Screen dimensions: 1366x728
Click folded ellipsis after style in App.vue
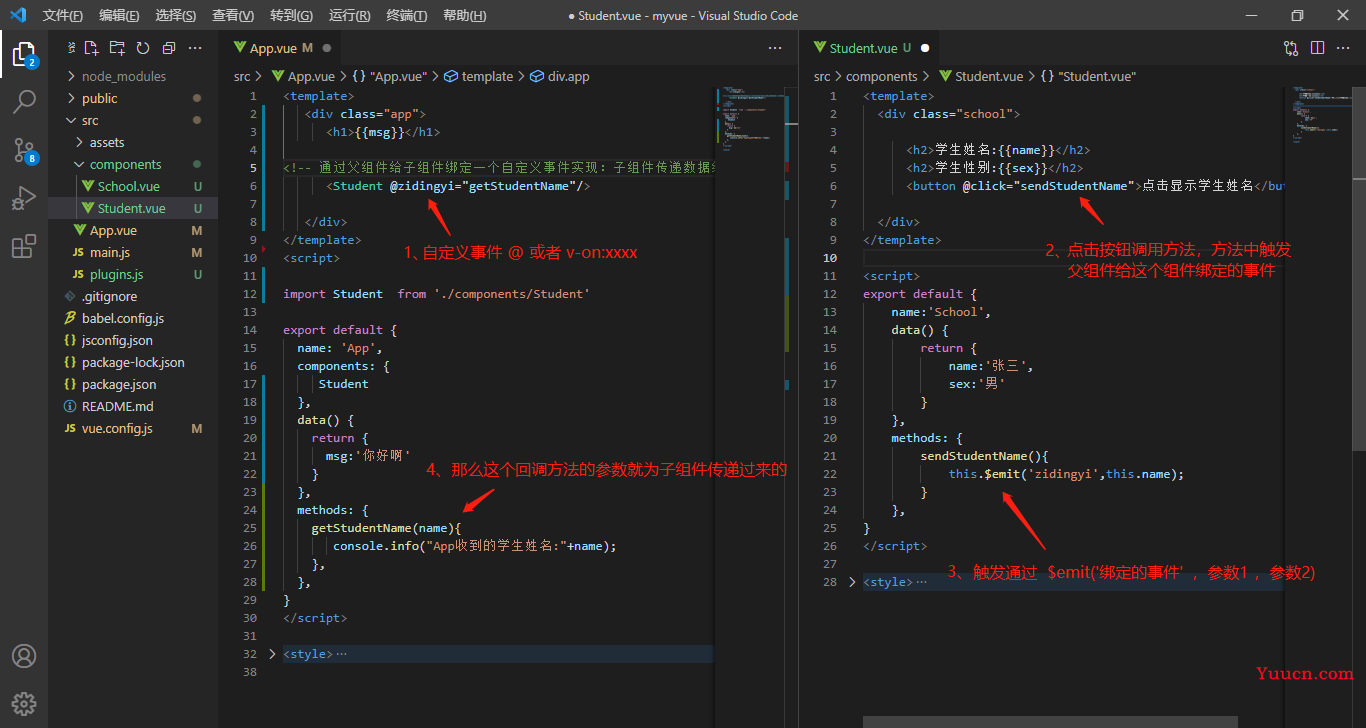pyautogui.click(x=342, y=654)
